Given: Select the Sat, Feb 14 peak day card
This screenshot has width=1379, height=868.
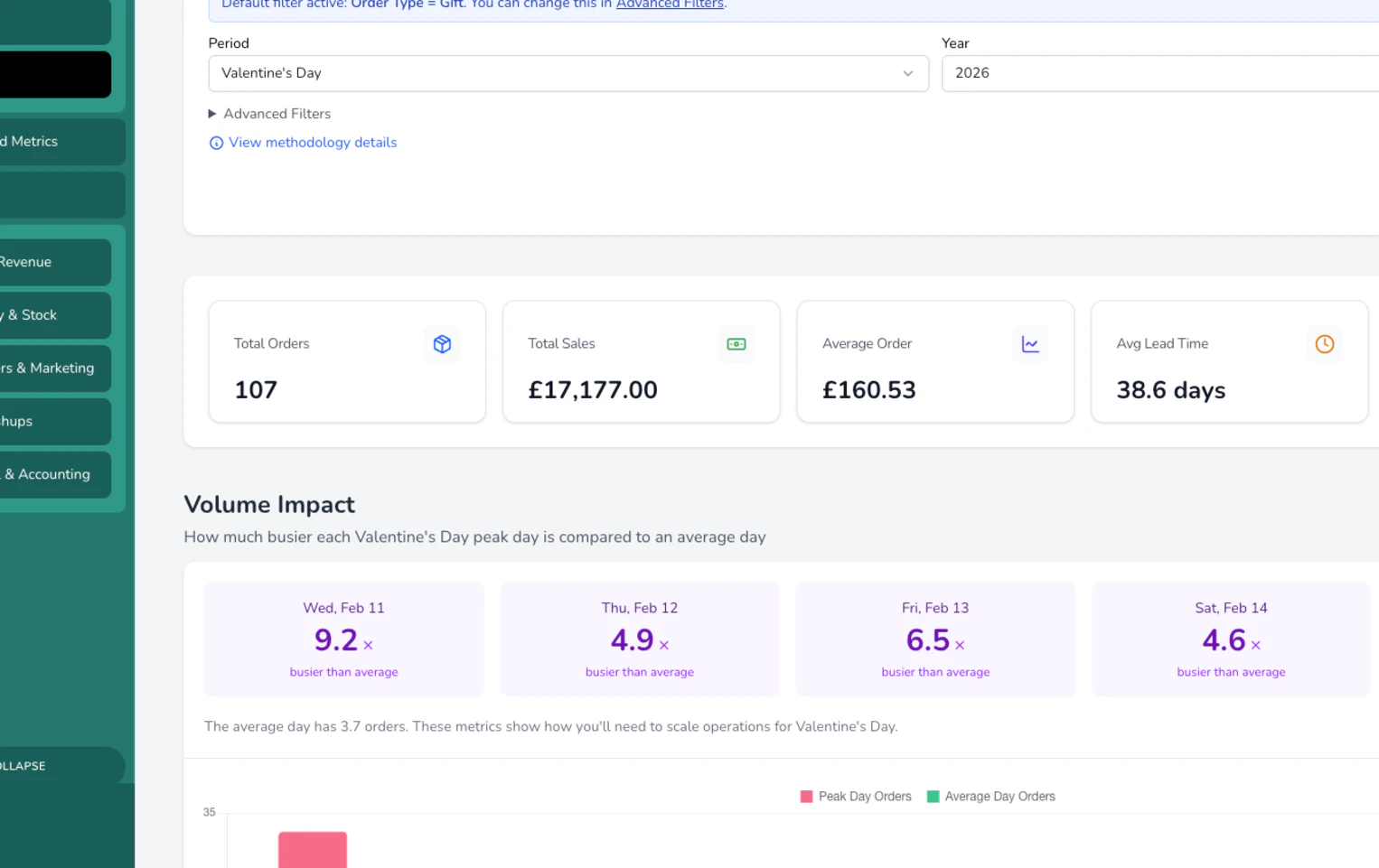Looking at the screenshot, I should pos(1231,639).
